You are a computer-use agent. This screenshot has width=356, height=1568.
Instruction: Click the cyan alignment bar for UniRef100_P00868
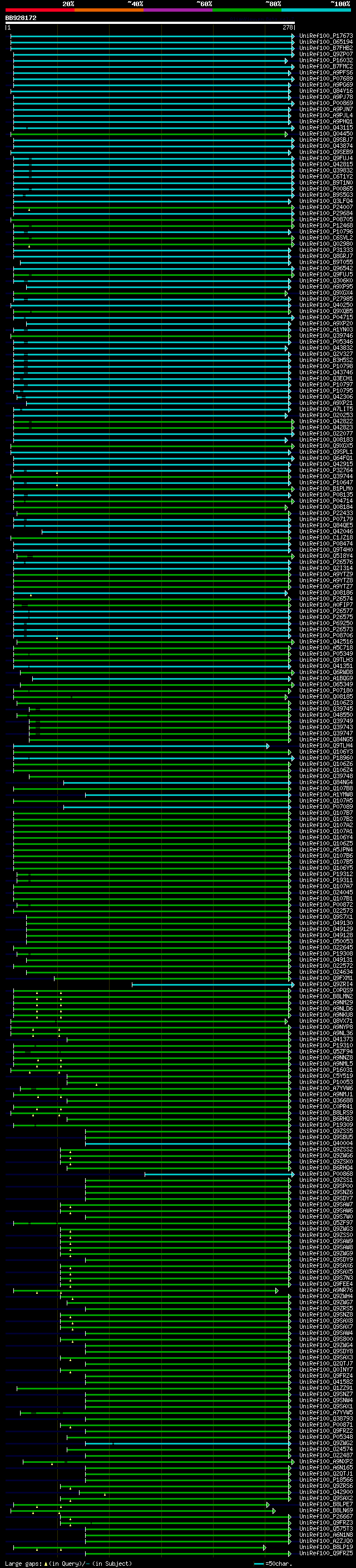coord(219,1174)
